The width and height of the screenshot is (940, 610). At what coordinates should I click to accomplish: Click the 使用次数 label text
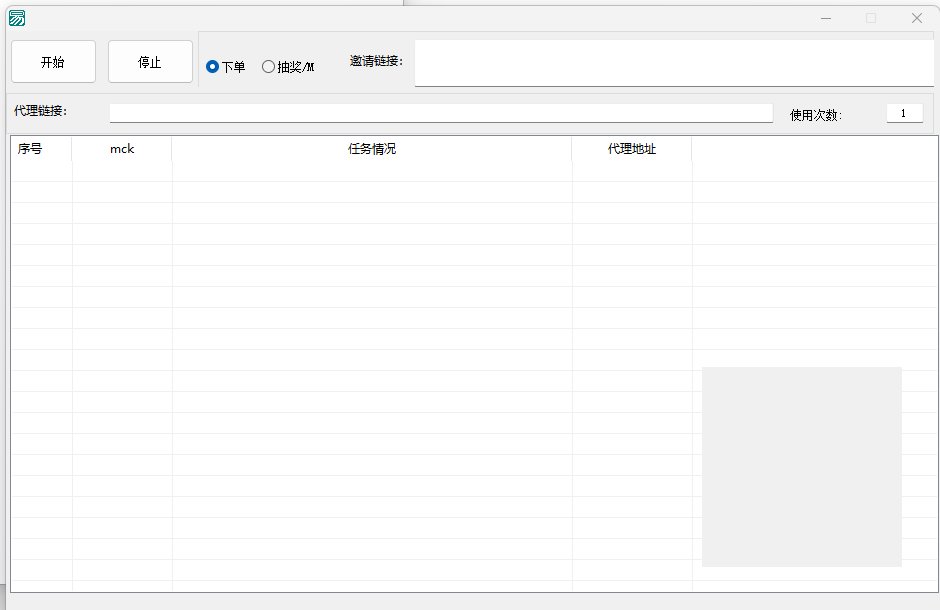816,115
